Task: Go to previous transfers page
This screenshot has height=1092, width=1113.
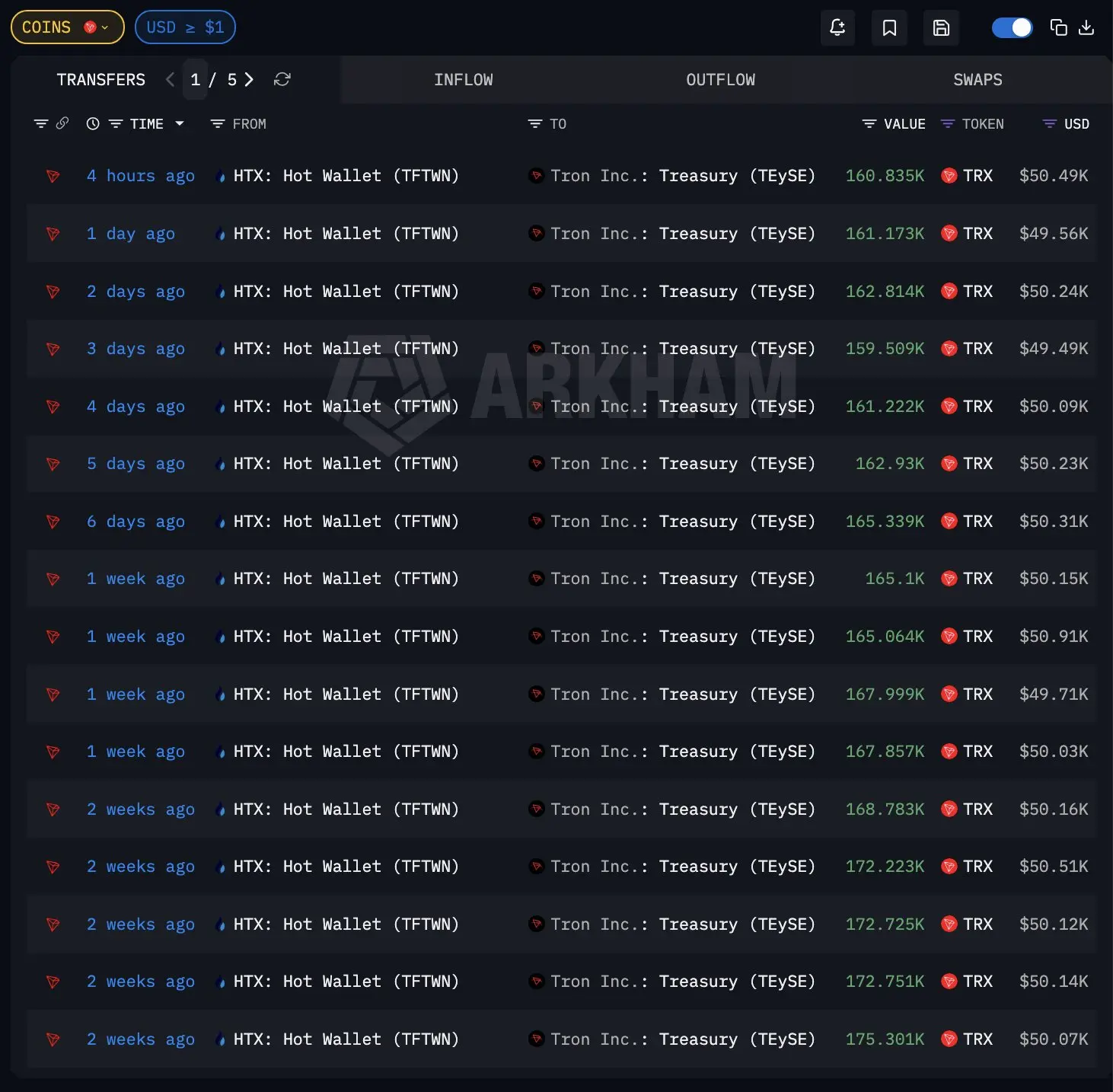Action: coord(171,79)
